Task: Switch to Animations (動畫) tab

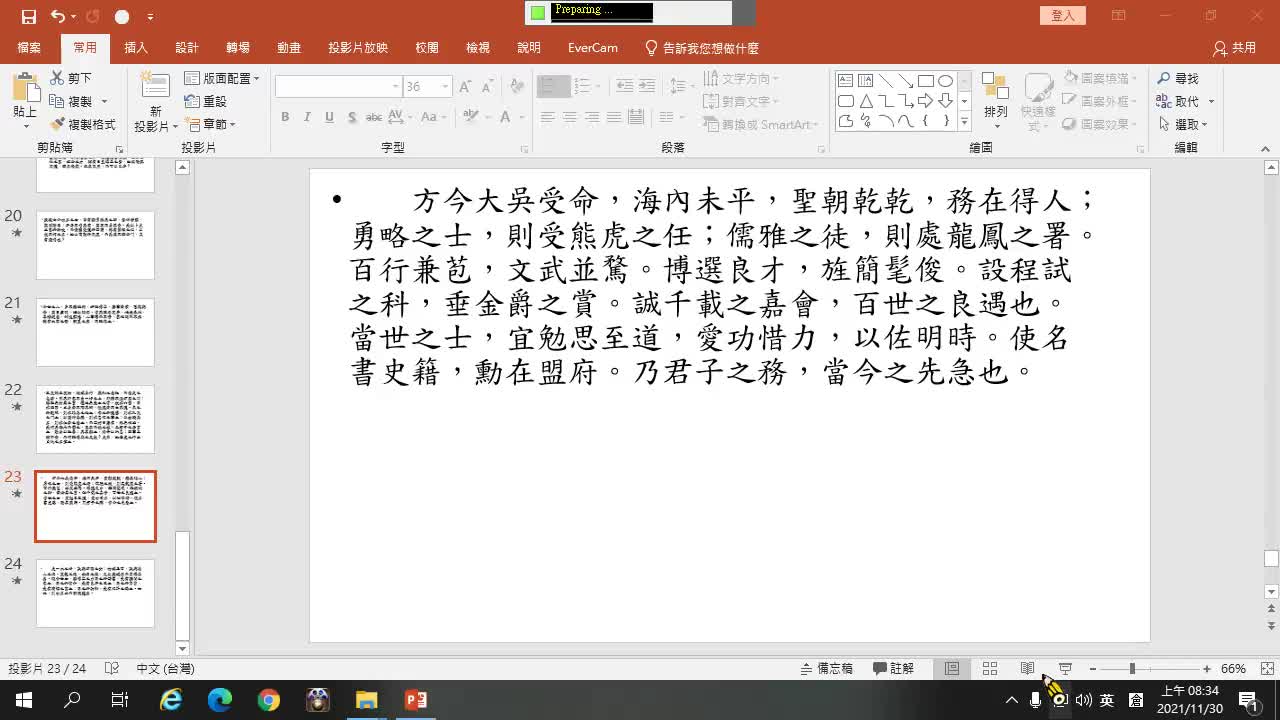Action: click(x=289, y=47)
